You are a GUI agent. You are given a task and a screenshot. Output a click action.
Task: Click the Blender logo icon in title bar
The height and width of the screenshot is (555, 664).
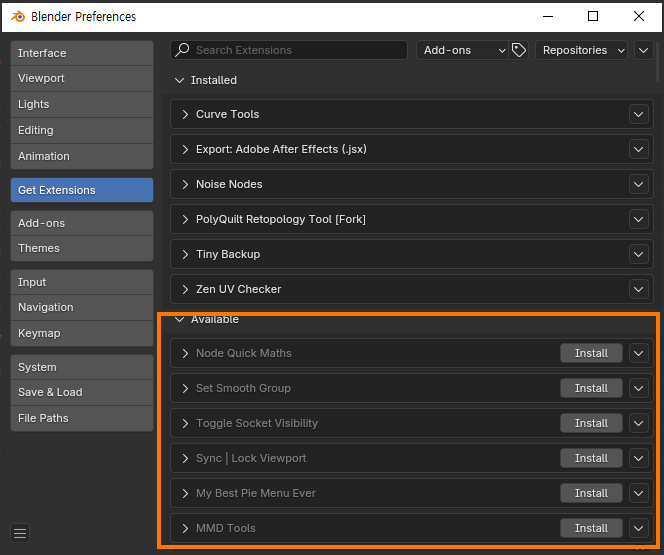click(x=18, y=17)
